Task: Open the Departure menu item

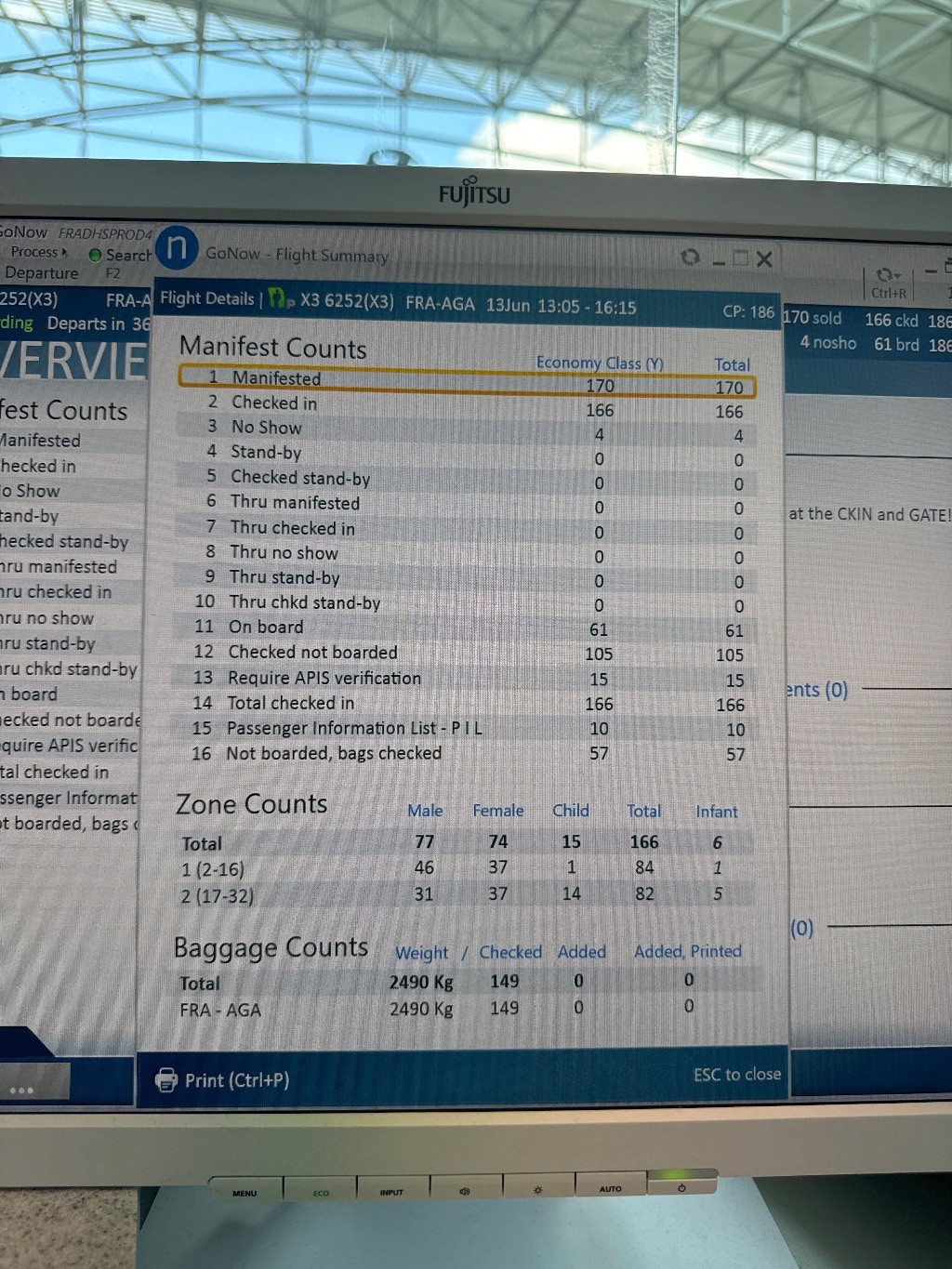Action: click(42, 273)
